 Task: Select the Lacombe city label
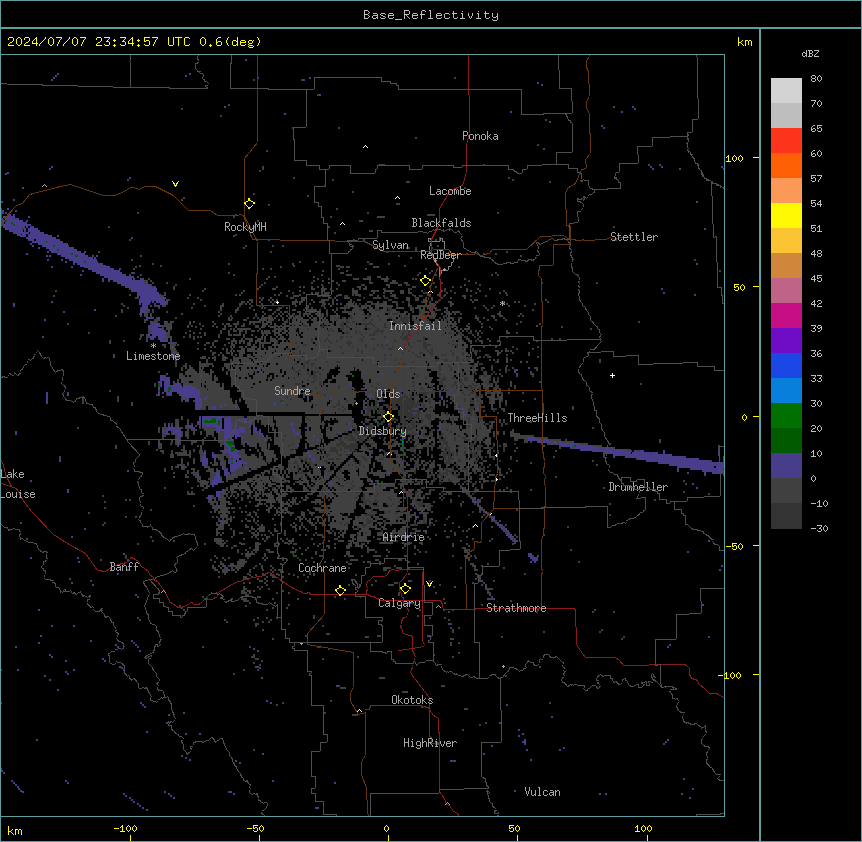[x=450, y=191]
